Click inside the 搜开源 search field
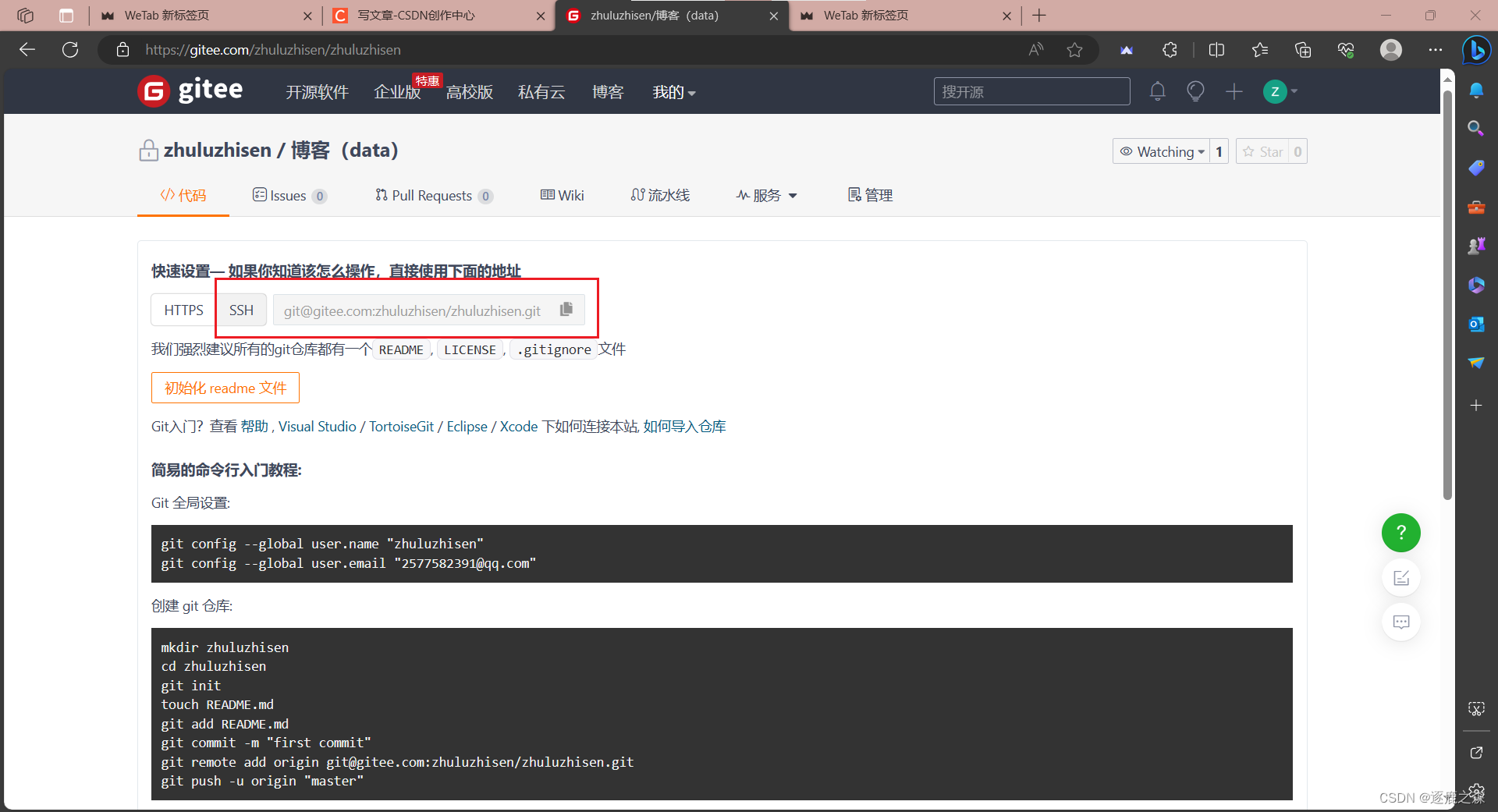Image resolution: width=1498 pixels, height=812 pixels. click(1031, 91)
